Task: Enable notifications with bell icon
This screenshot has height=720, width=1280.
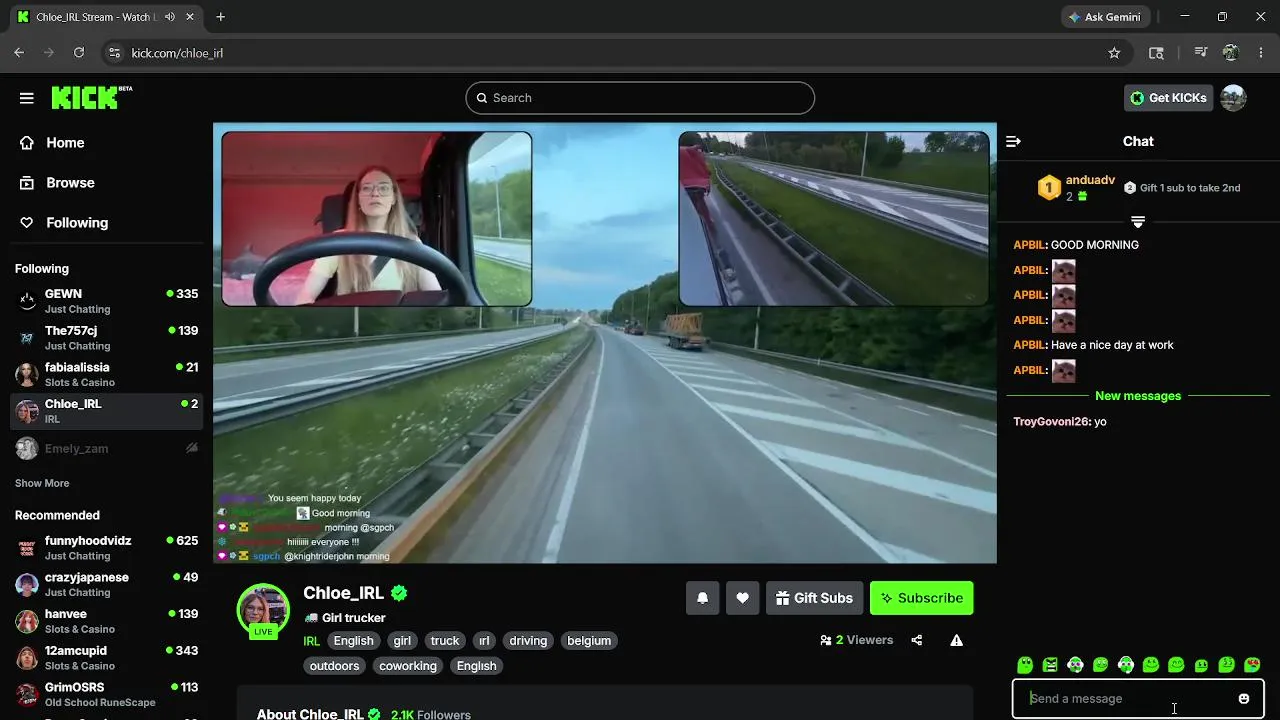Action: tap(702, 598)
